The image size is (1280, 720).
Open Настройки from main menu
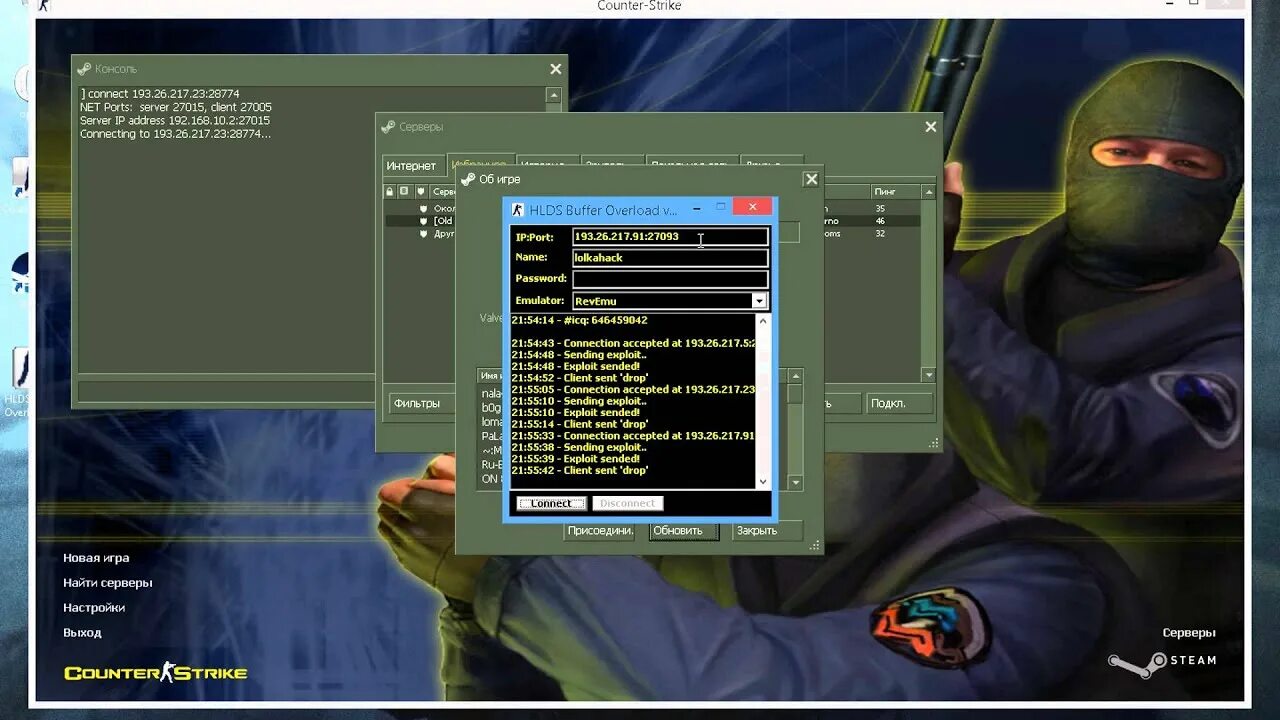94,608
